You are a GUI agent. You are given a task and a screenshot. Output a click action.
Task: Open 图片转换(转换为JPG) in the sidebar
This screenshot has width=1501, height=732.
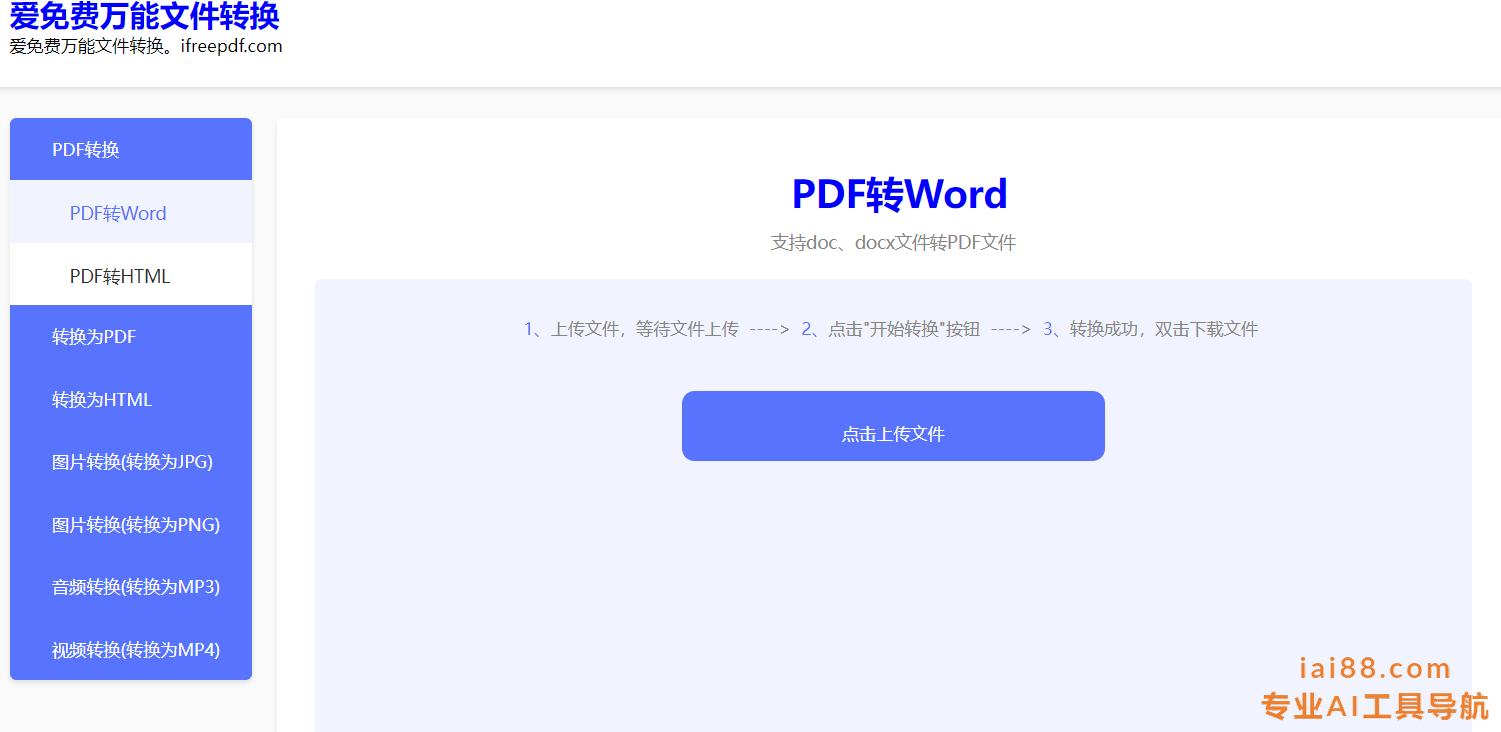pyautogui.click(x=132, y=462)
